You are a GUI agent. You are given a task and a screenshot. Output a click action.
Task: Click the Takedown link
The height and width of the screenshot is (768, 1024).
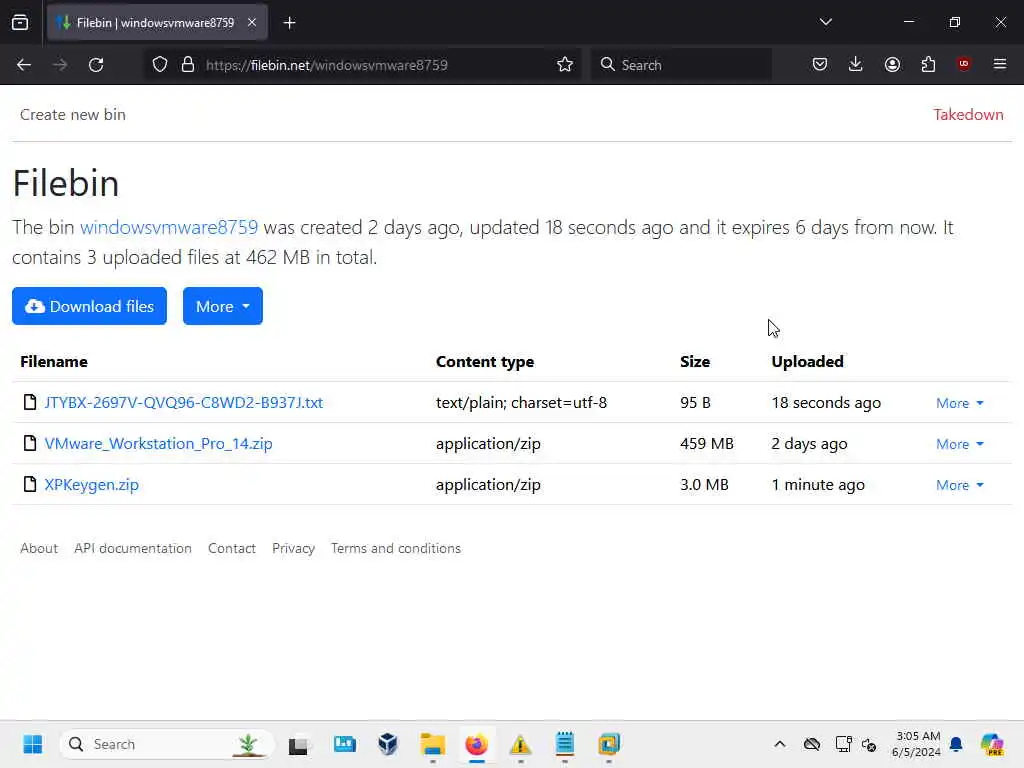(968, 114)
